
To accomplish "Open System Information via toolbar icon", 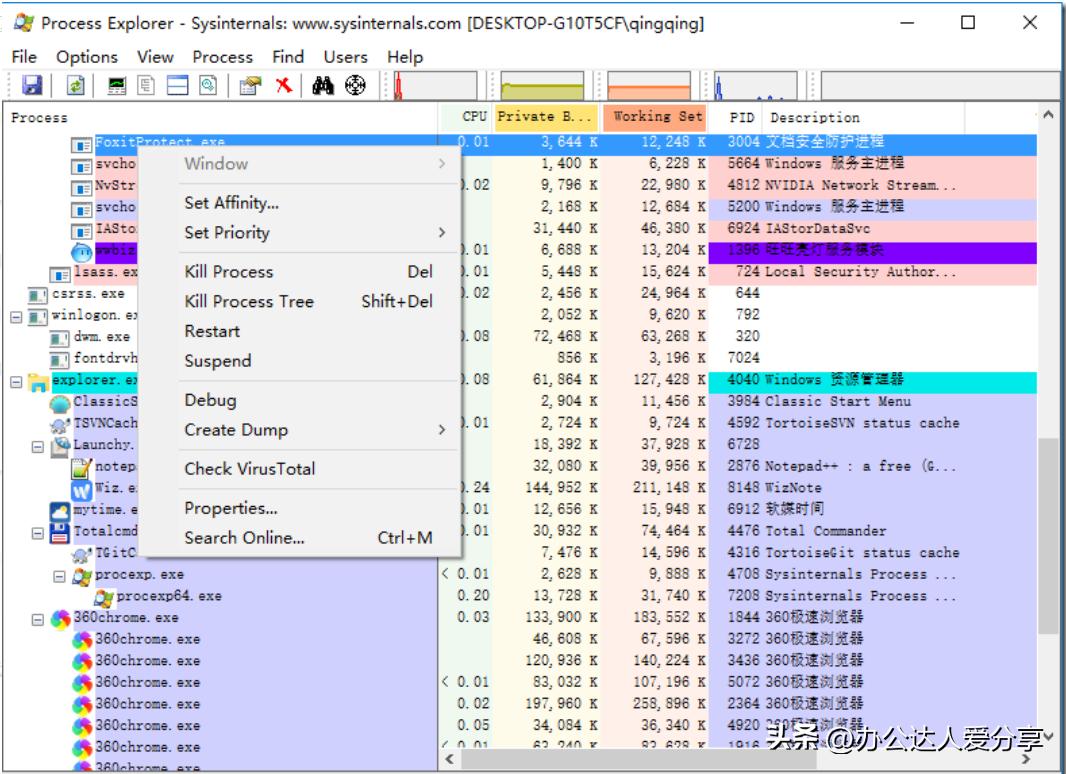I will coord(116,84).
